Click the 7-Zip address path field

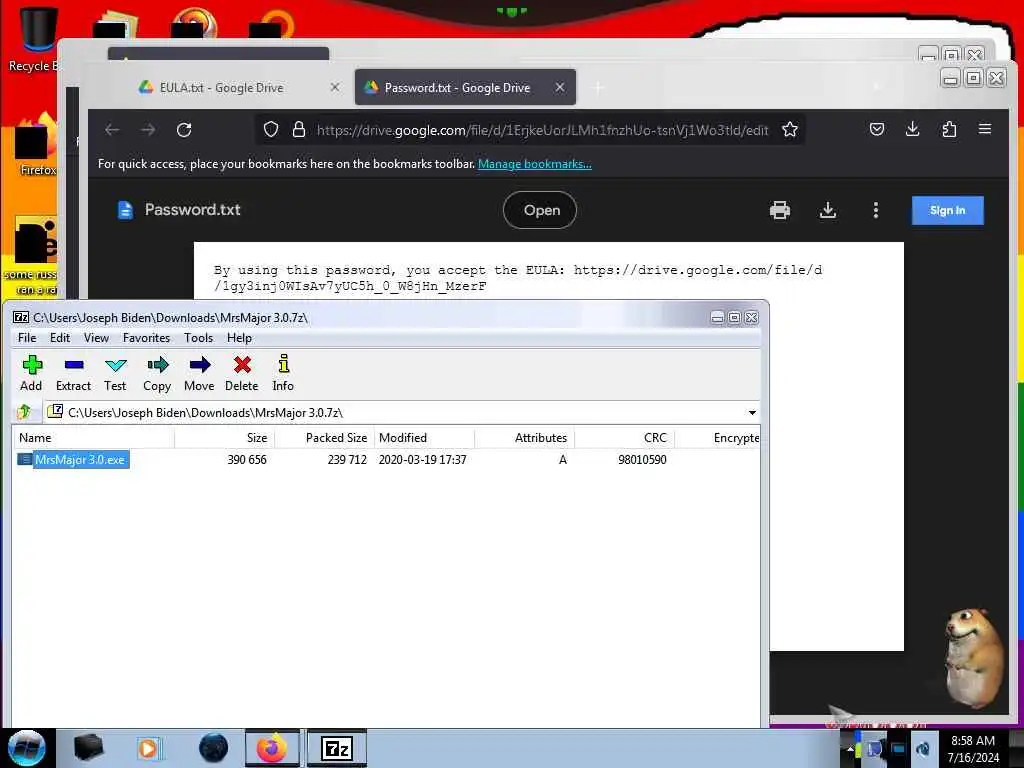402,413
